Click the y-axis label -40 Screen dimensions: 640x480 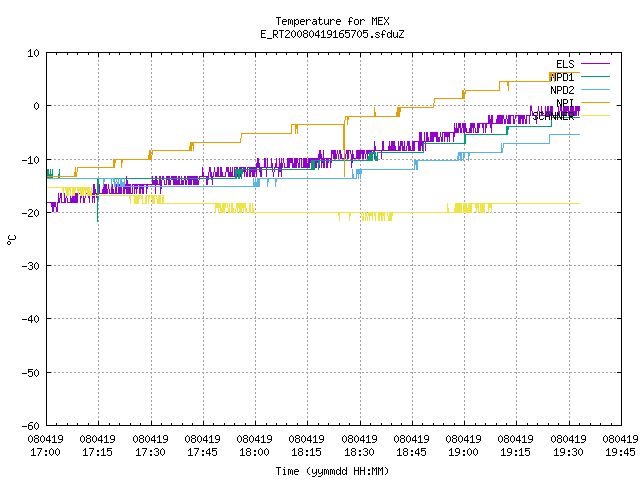click(31, 319)
